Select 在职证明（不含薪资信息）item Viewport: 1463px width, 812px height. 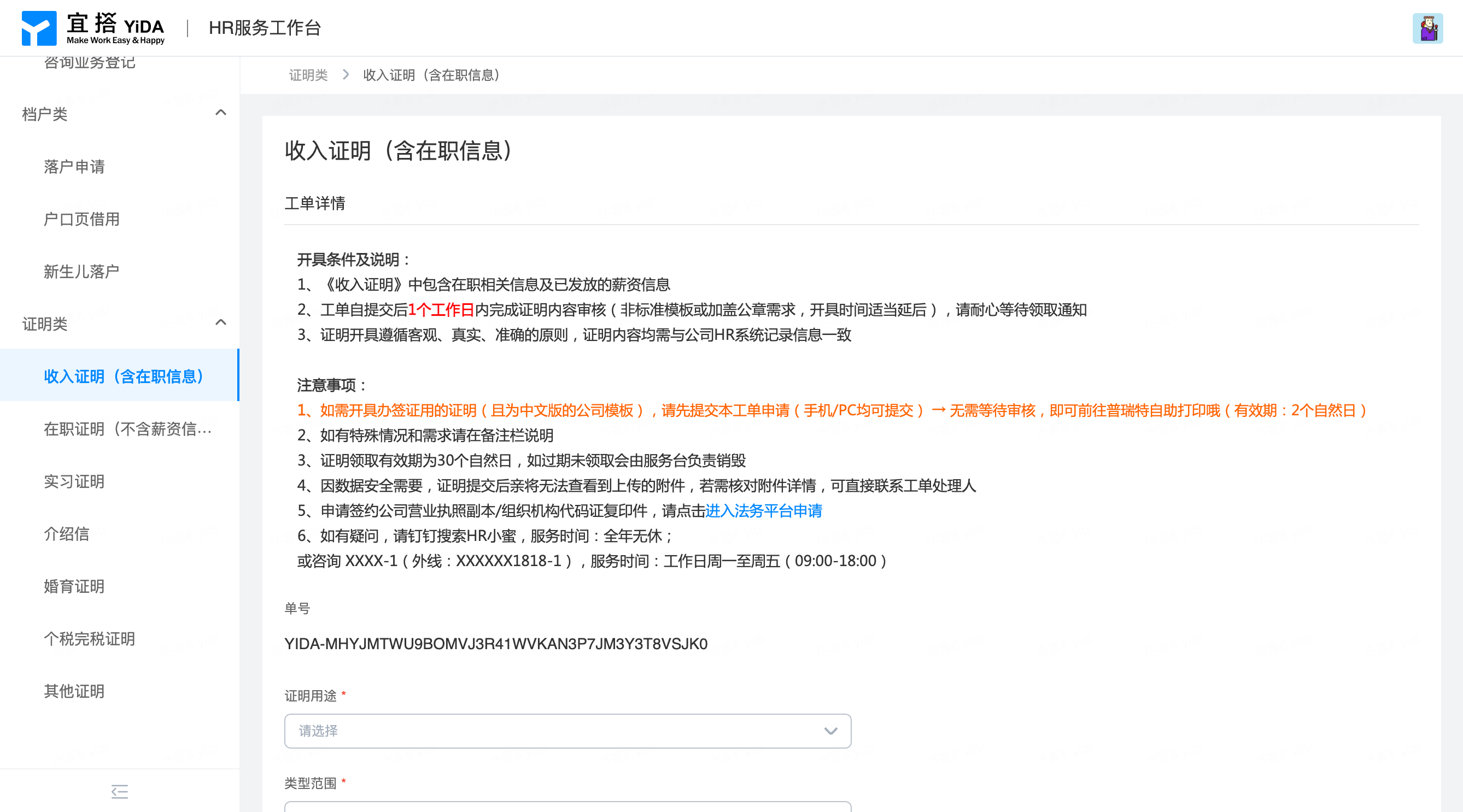(127, 429)
